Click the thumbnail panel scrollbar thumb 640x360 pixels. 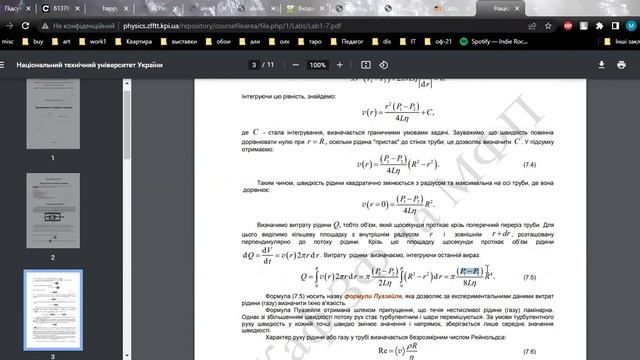pyautogui.click(x=127, y=124)
